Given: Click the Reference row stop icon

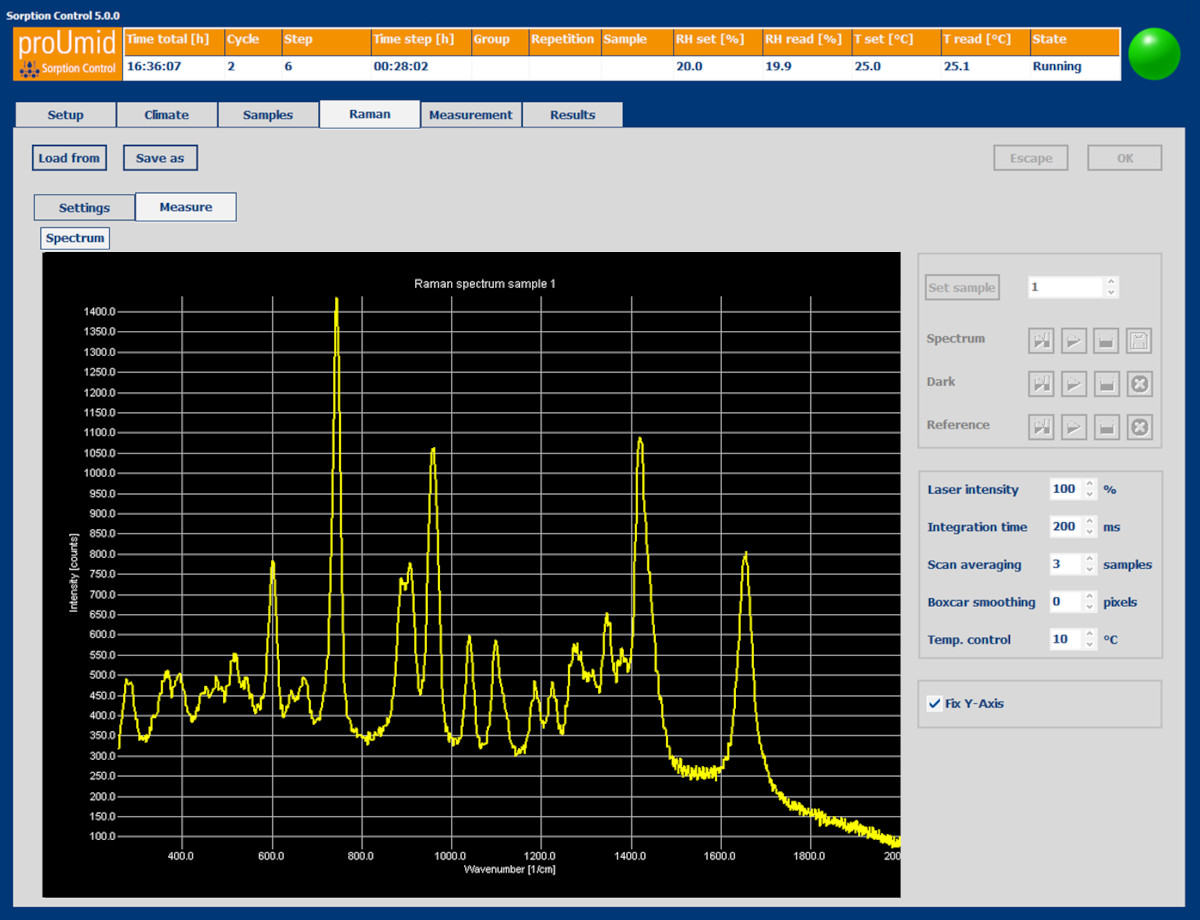Looking at the screenshot, I should point(1106,427).
